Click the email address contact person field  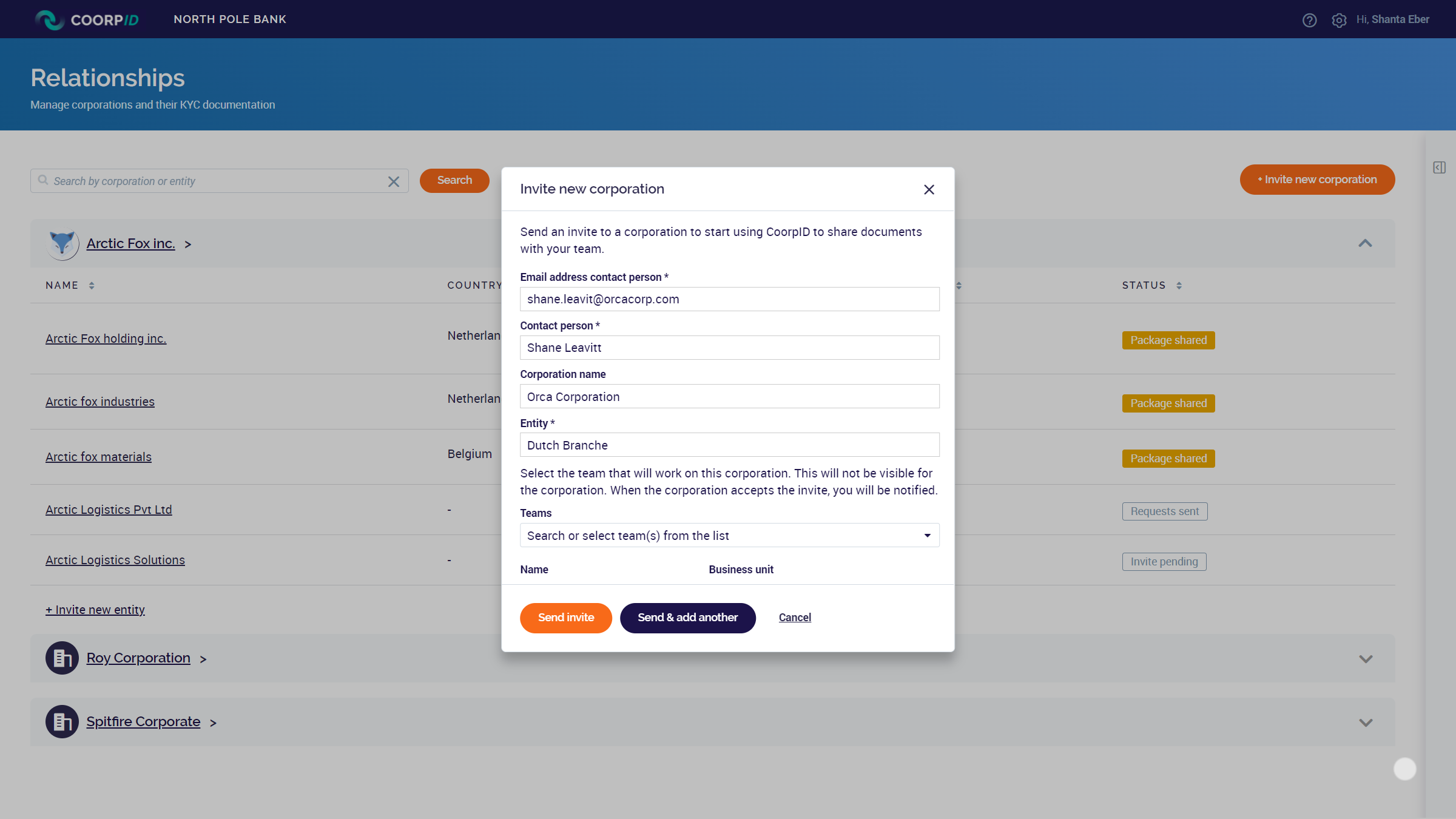click(x=729, y=298)
